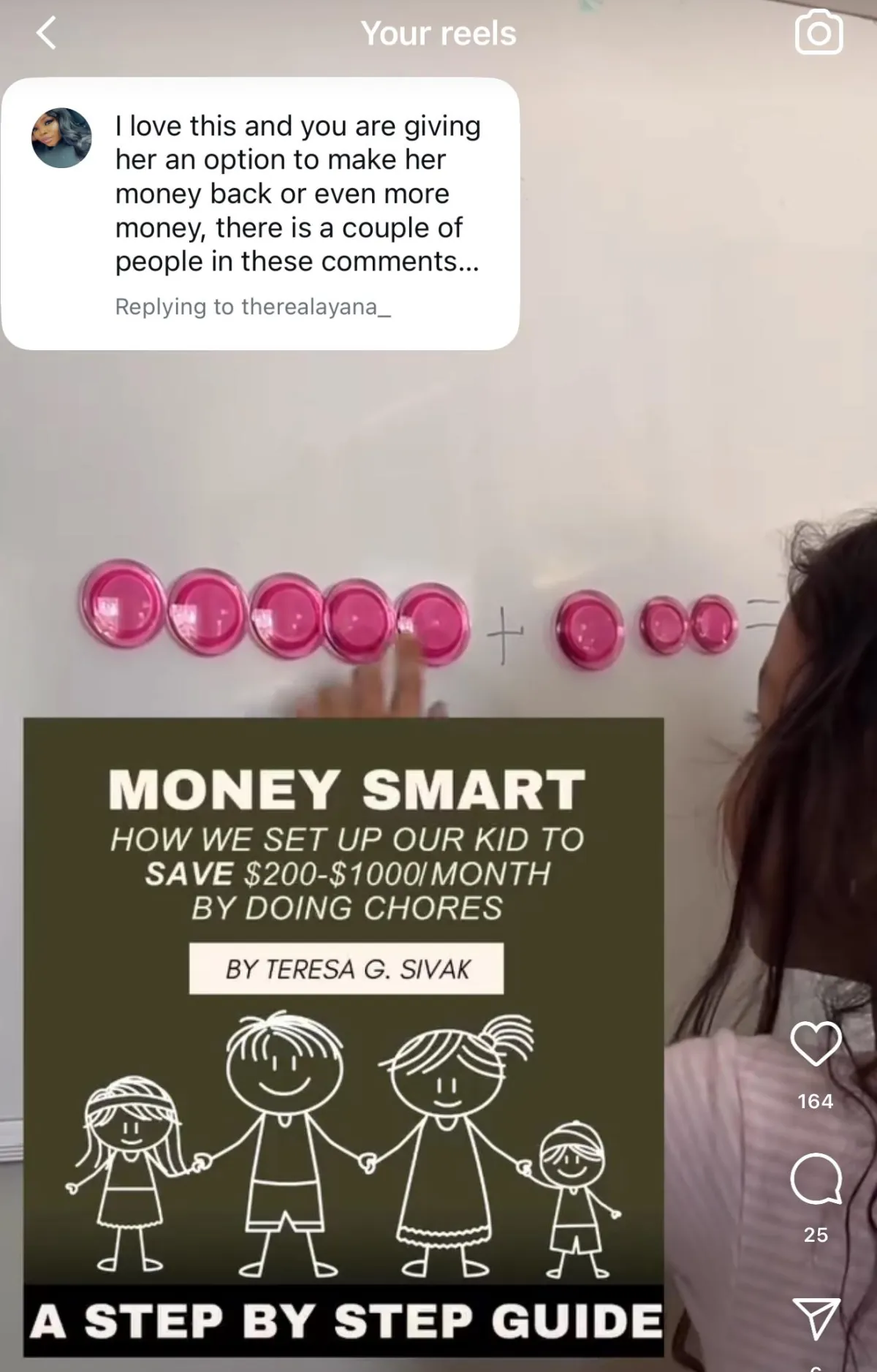Open comments with the speech bubble icon
This screenshot has width=877, height=1372.
(816, 1178)
